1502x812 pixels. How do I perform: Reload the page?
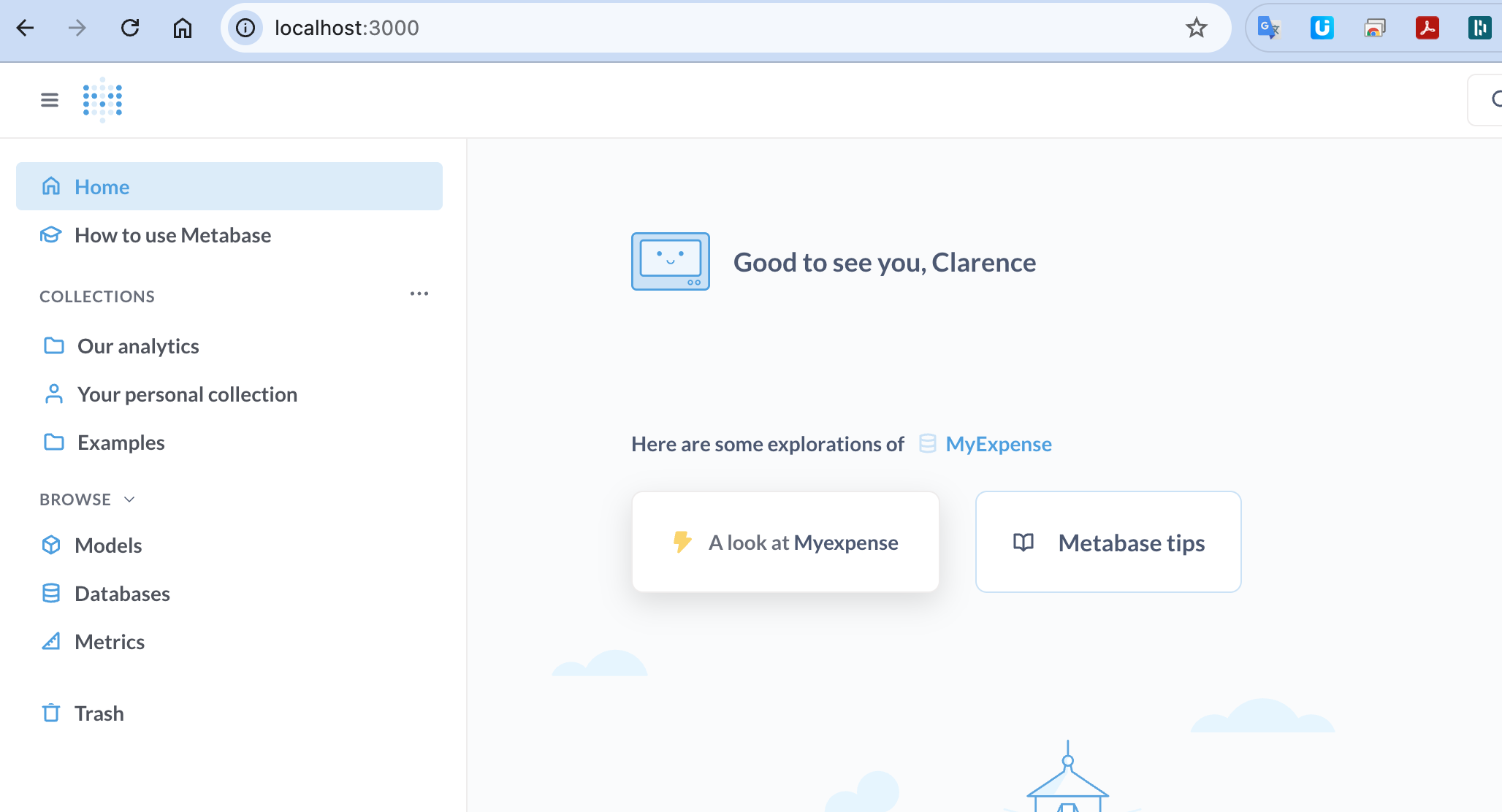click(x=130, y=28)
